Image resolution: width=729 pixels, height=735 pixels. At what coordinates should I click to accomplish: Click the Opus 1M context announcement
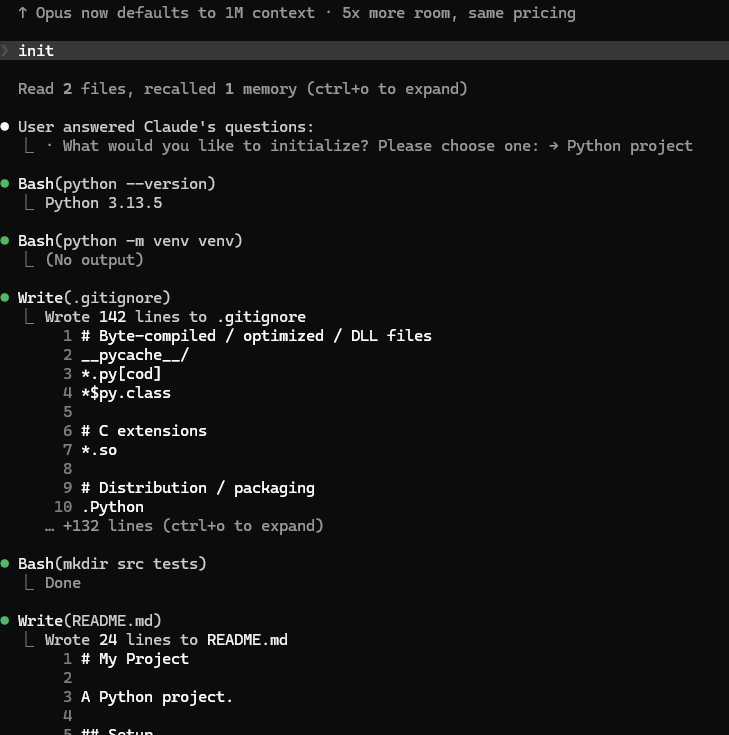pyautogui.click(x=297, y=13)
